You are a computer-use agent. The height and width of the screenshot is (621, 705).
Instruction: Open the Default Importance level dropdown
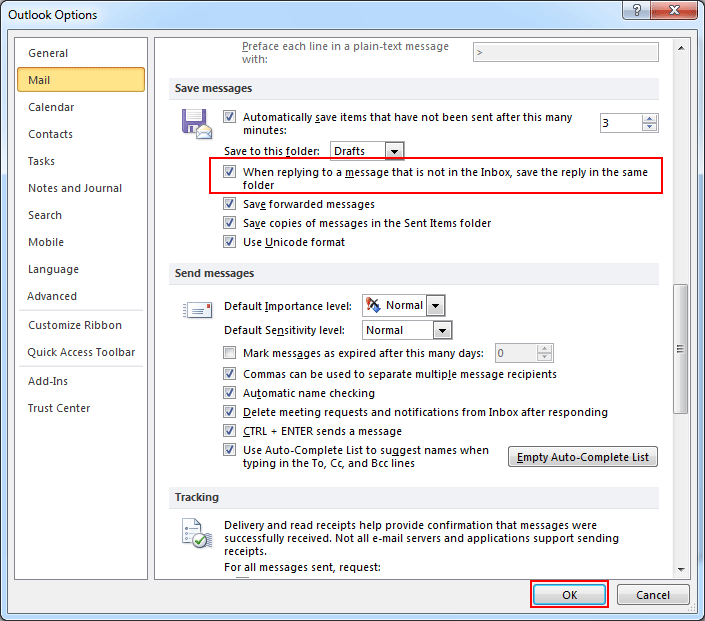pyautogui.click(x=435, y=306)
